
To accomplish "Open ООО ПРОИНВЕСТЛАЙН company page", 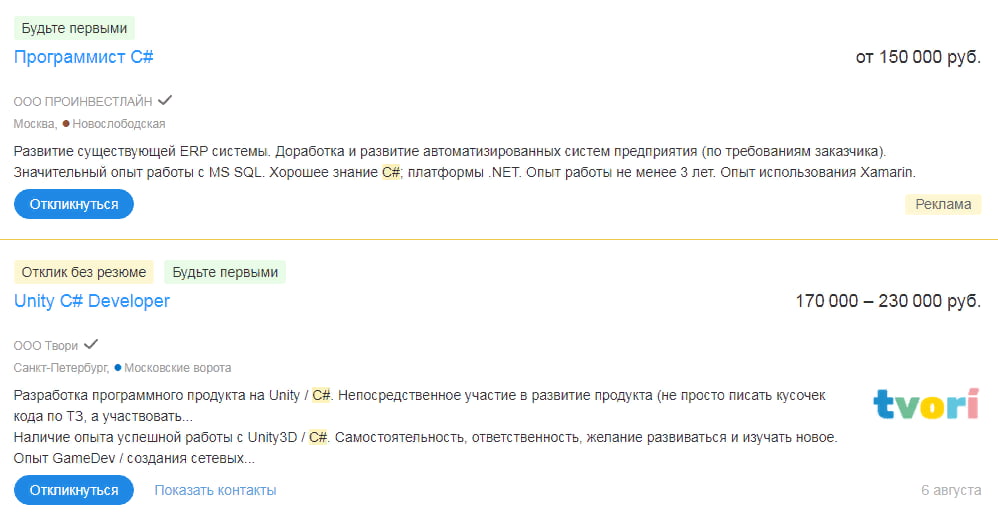I will (x=83, y=101).
